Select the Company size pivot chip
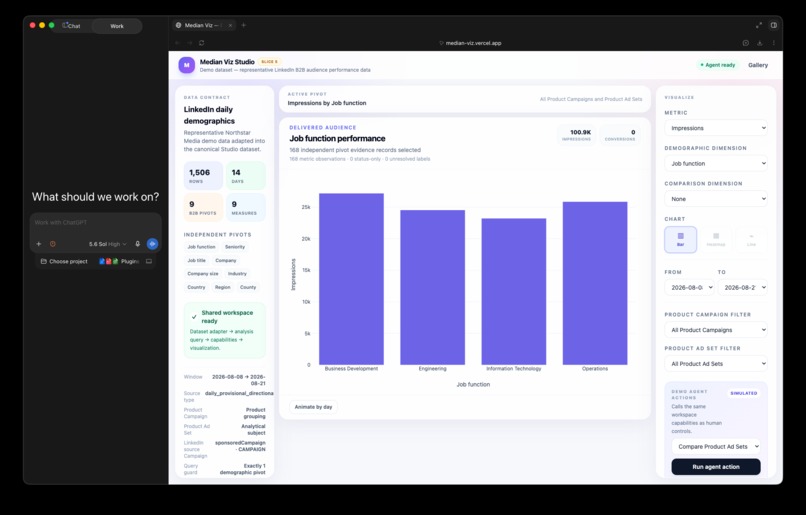This screenshot has width=806, height=515. click(x=203, y=274)
